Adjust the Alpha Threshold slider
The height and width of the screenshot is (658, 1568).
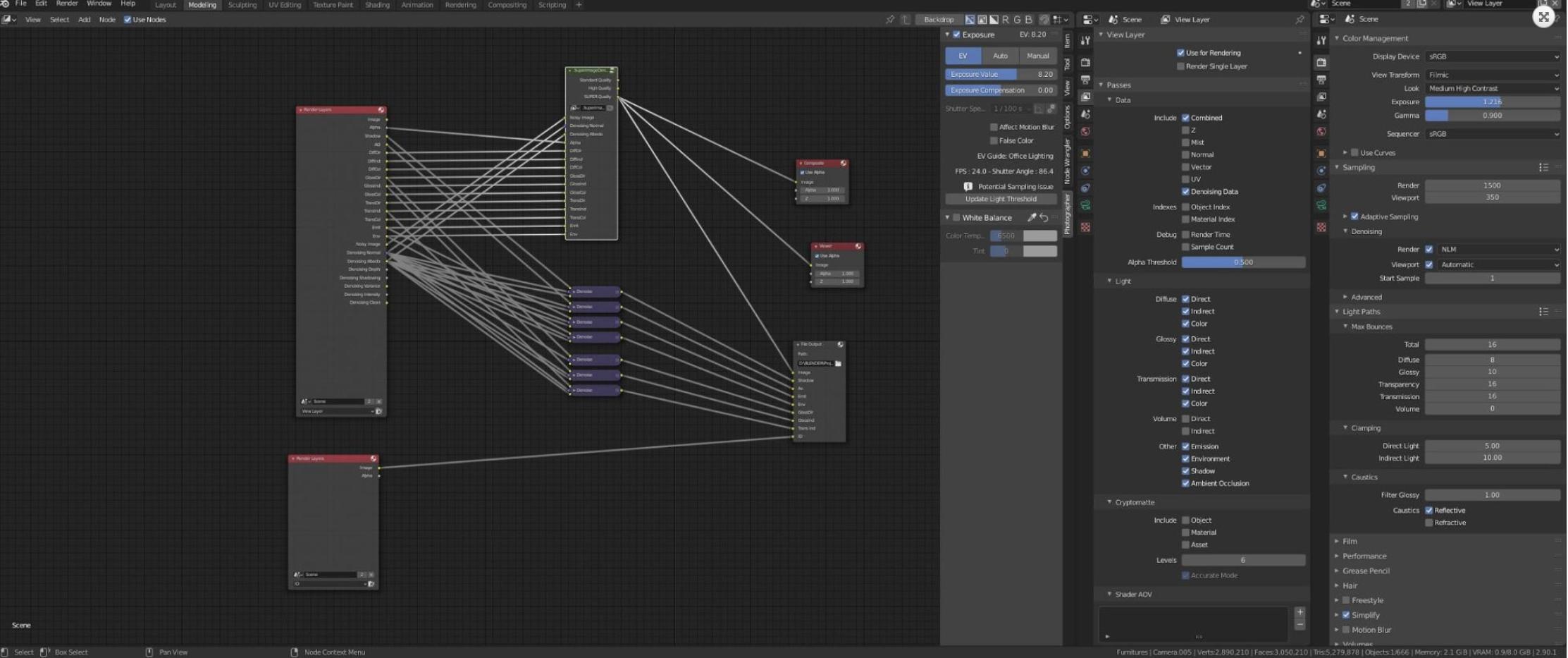click(x=1243, y=262)
